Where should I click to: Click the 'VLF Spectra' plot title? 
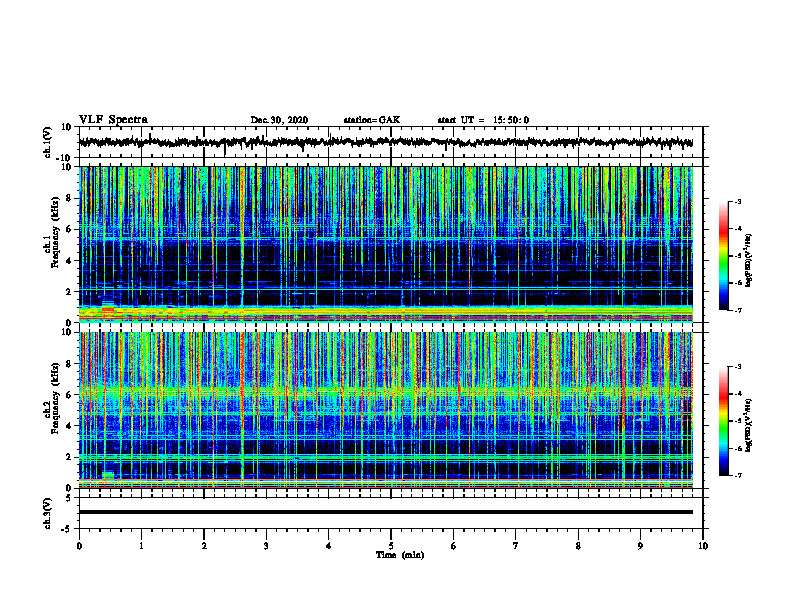(113, 120)
